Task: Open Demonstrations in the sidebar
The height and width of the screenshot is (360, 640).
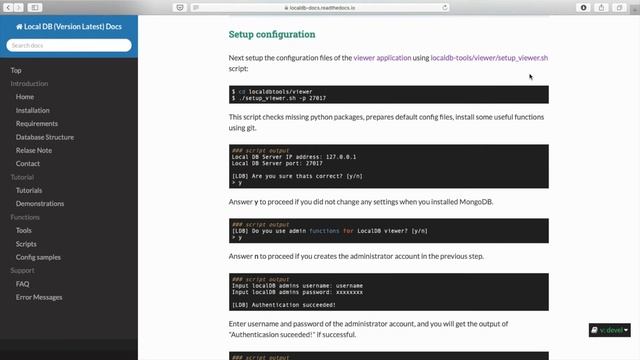Action: (40, 204)
